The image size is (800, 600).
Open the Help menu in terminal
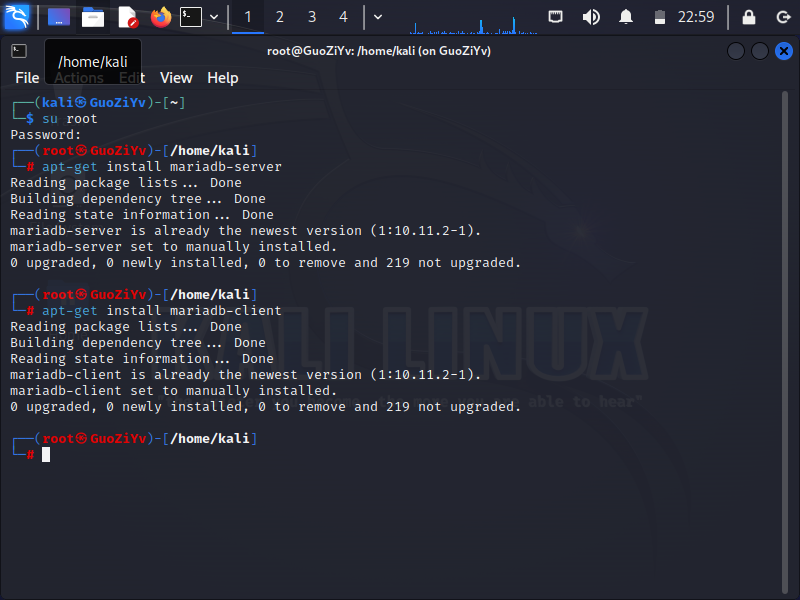pos(222,78)
